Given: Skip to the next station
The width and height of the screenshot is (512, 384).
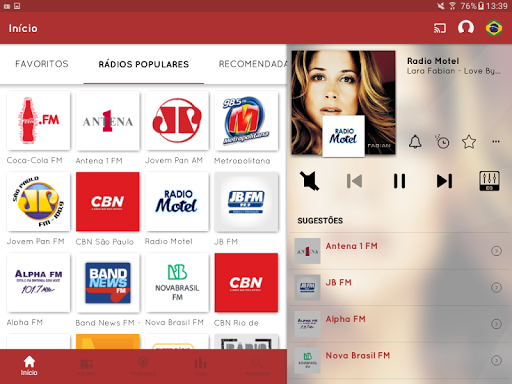Looking at the screenshot, I should click(444, 181).
